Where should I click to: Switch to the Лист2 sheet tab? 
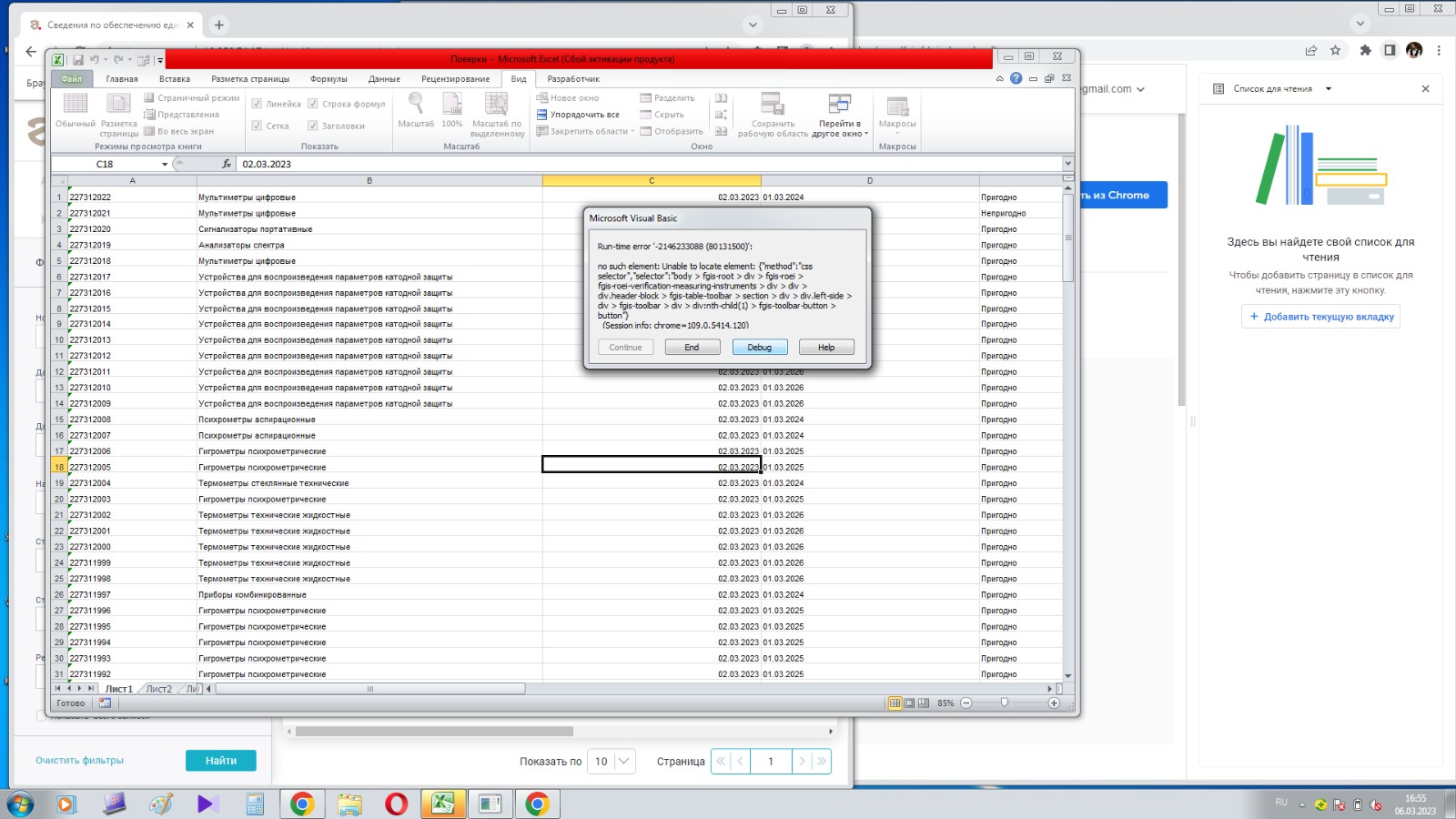[159, 689]
